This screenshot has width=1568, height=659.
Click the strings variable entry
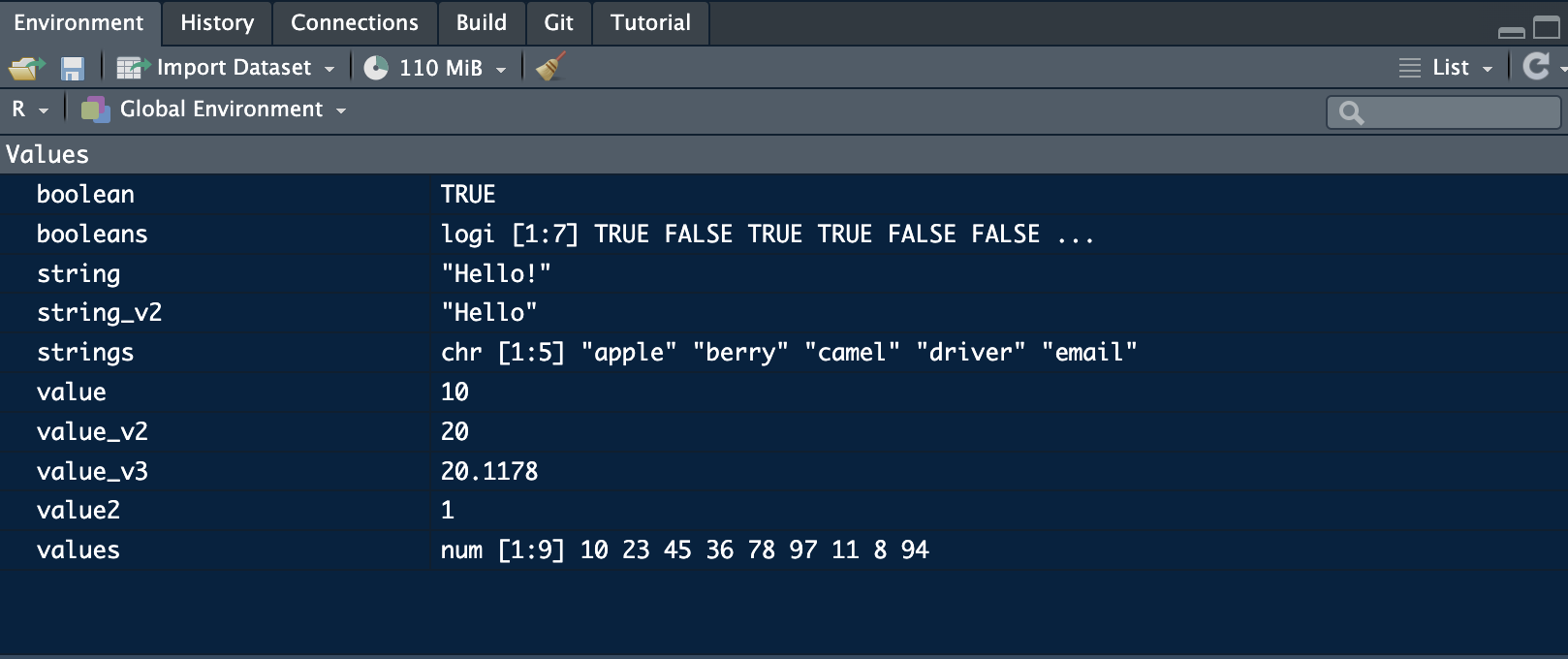[x=85, y=353]
